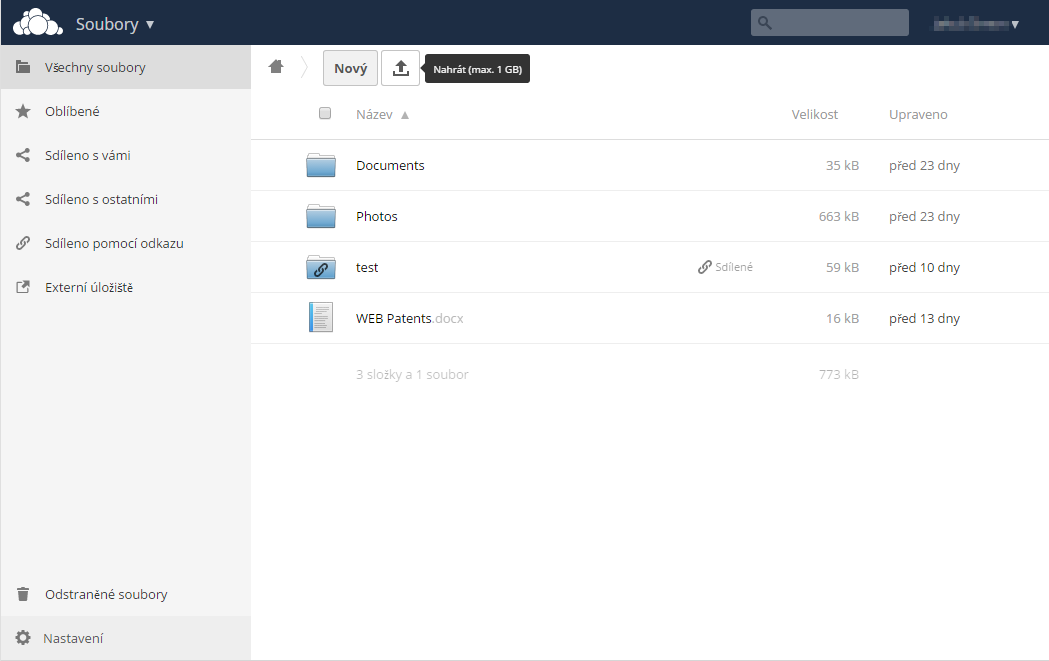Click the star icon next to Oblíbené
1049x661 pixels.
point(23,111)
